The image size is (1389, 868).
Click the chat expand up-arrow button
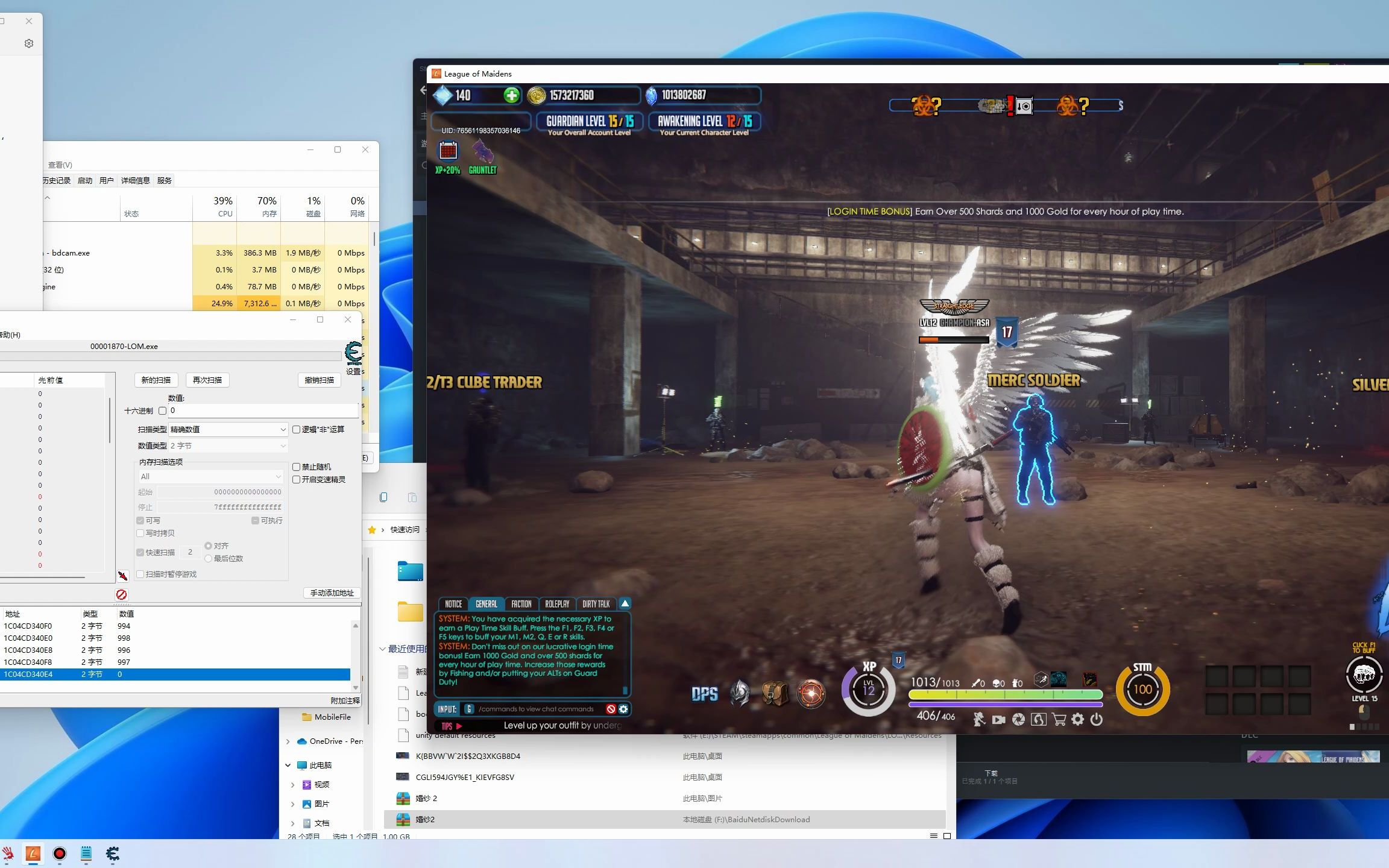(625, 603)
